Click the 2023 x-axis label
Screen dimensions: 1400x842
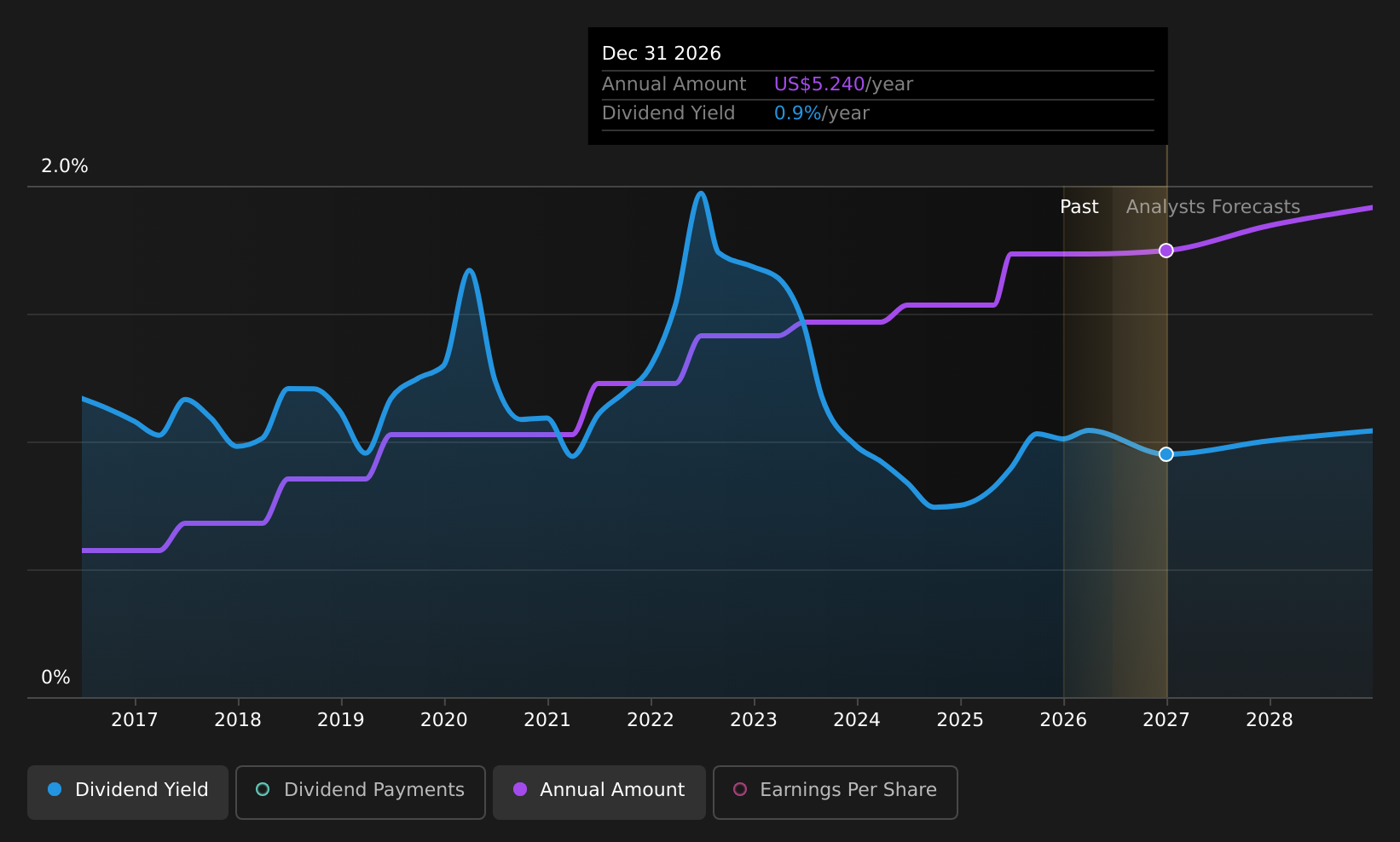[754, 720]
